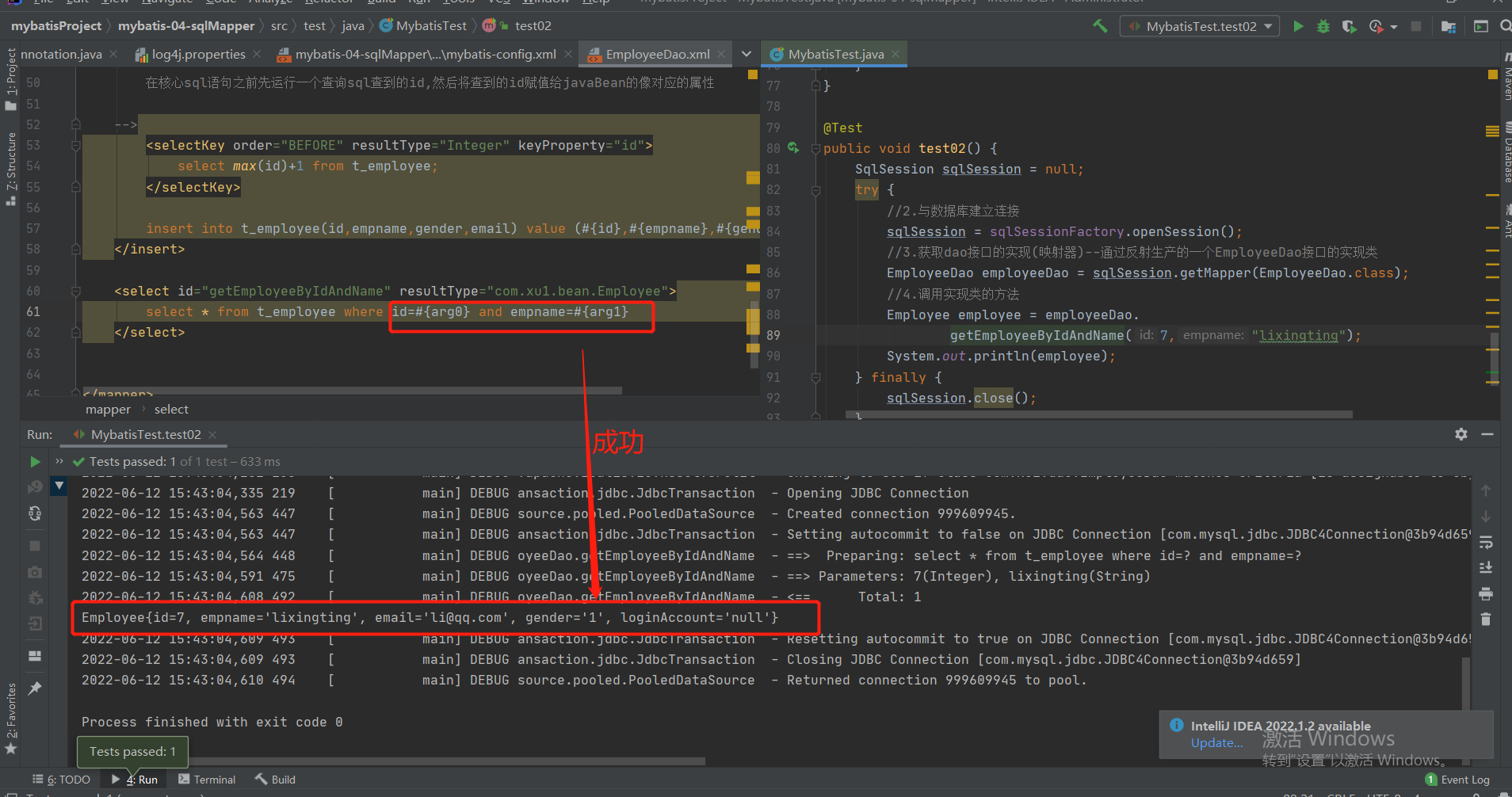Start debugging with the green bug icon
This screenshot has width=1512, height=797.
1323,26
